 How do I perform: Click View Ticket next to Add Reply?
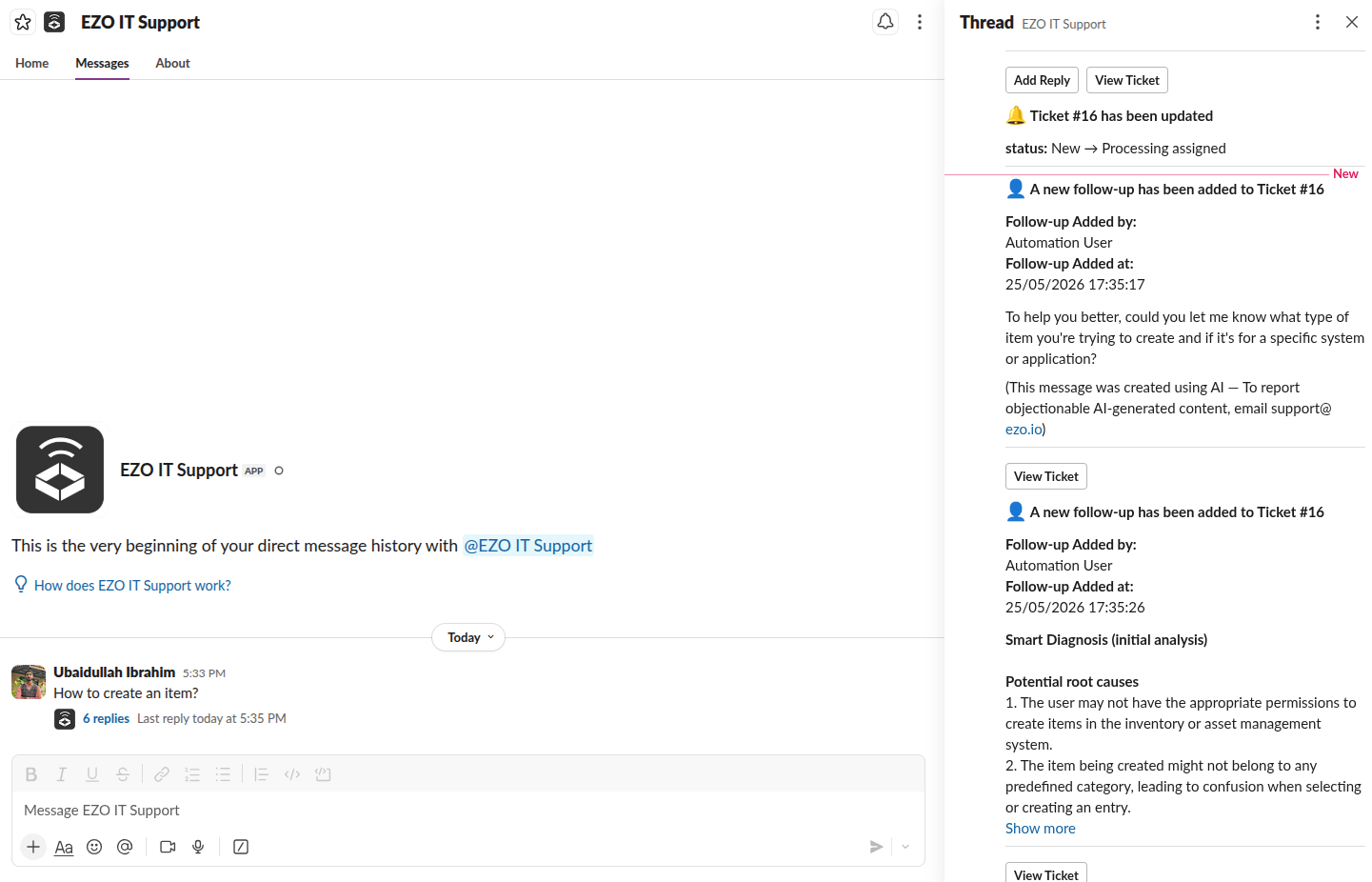pos(1127,80)
